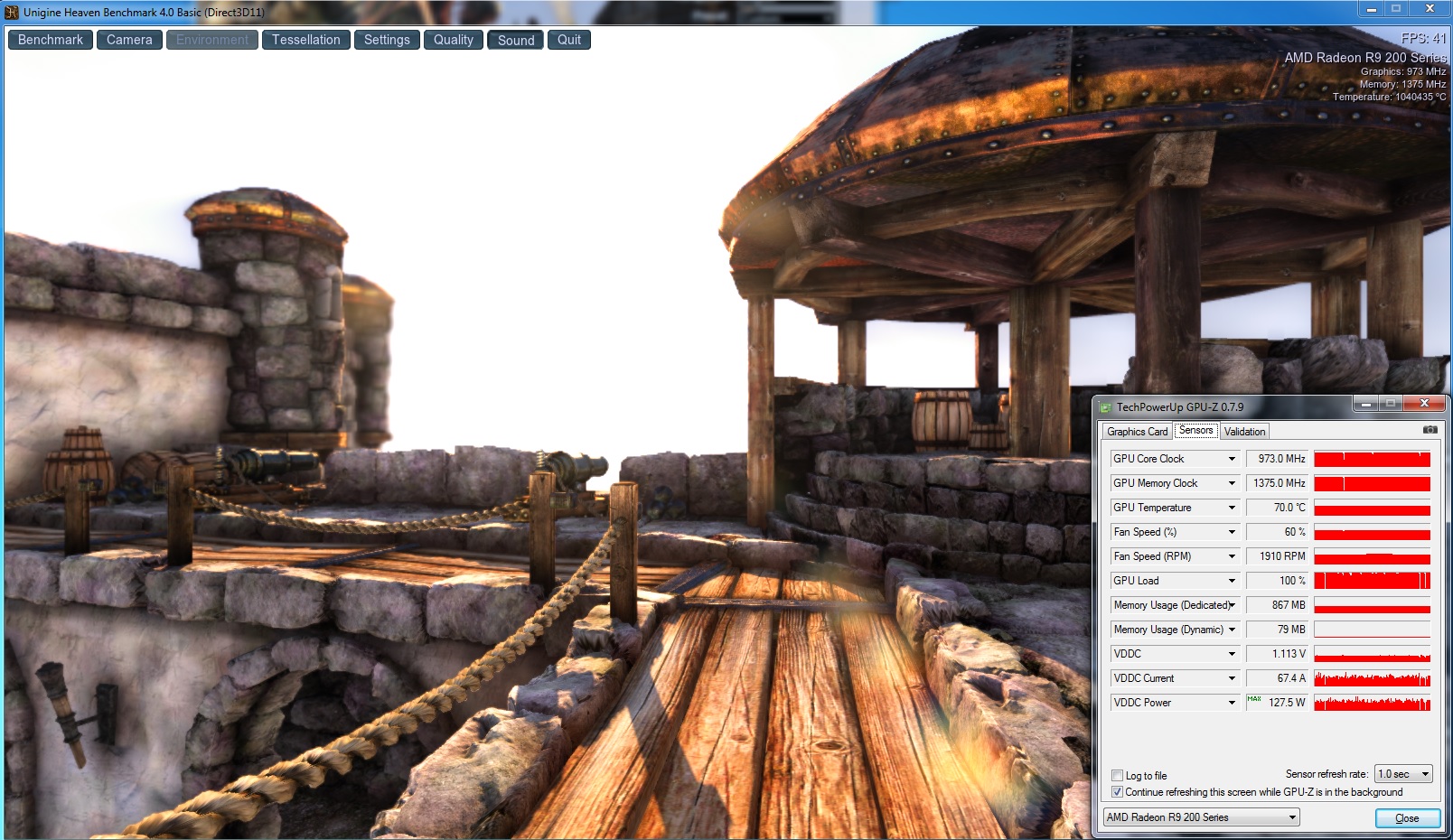
Task: Click the VDDC Current history graph
Action: pyautogui.click(x=1373, y=678)
